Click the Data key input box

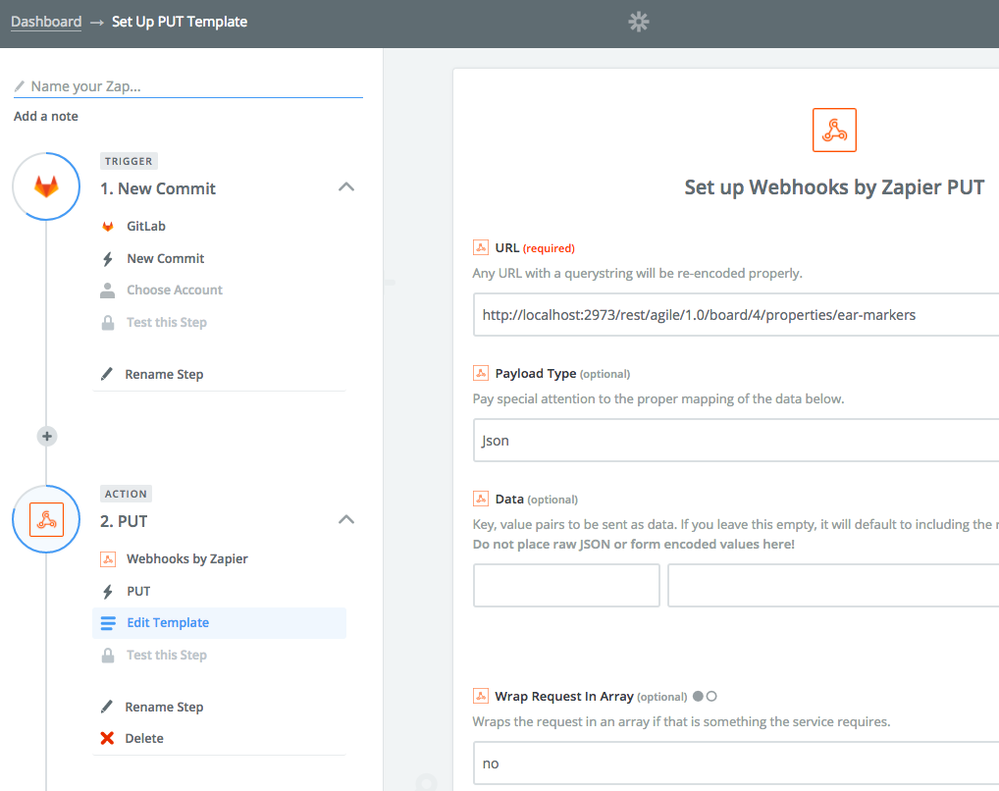[566, 585]
